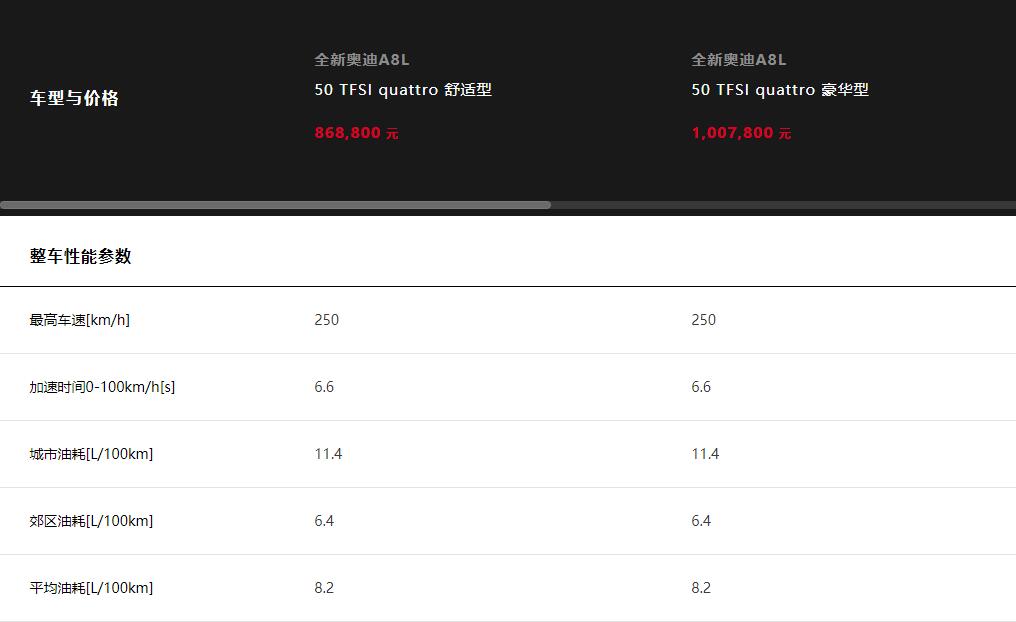Click the second 全新奥迪A8L label above 豪华型
Screen dimensions: 1016x622
coord(739,60)
